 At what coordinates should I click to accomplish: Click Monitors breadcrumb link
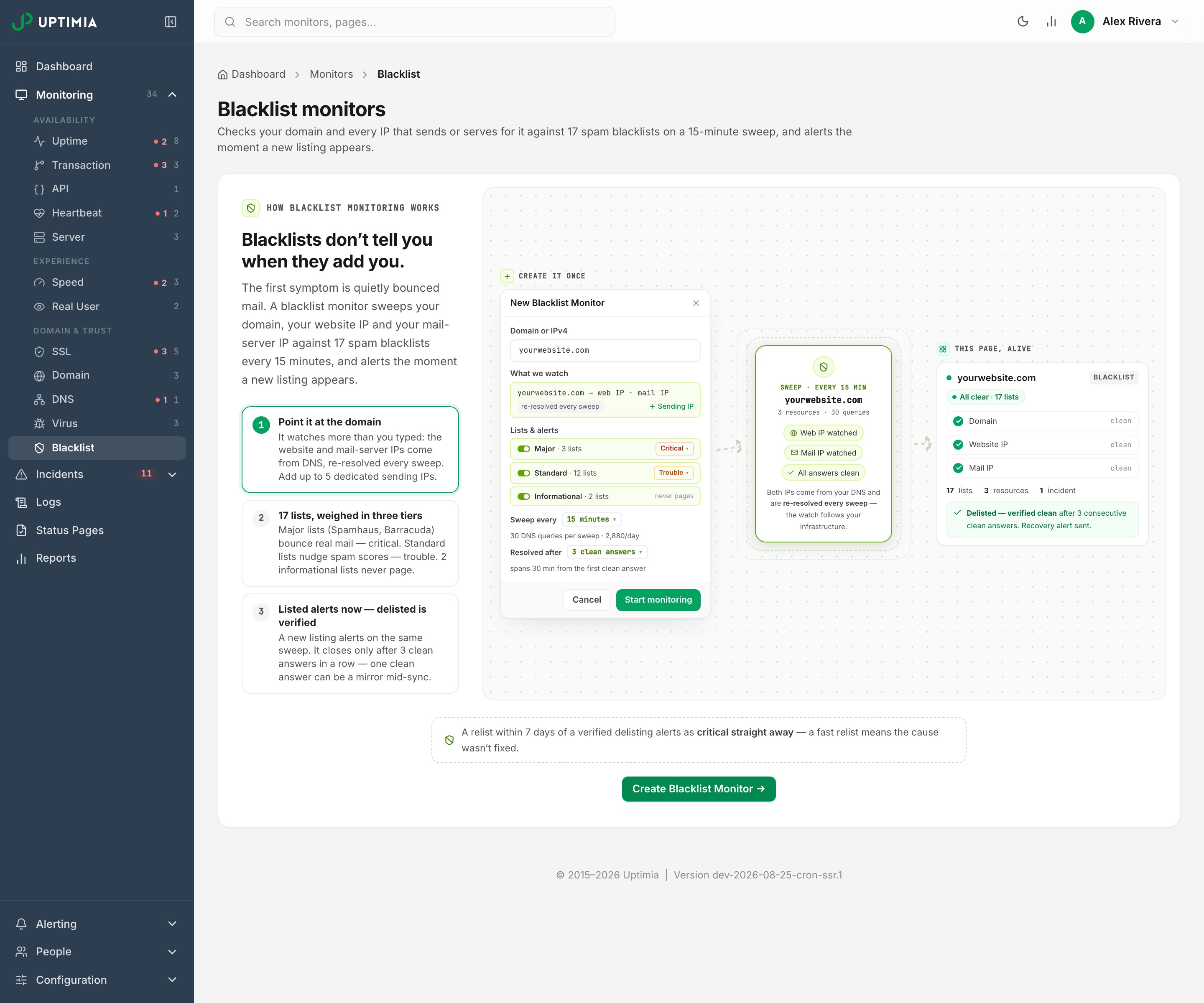click(x=332, y=74)
